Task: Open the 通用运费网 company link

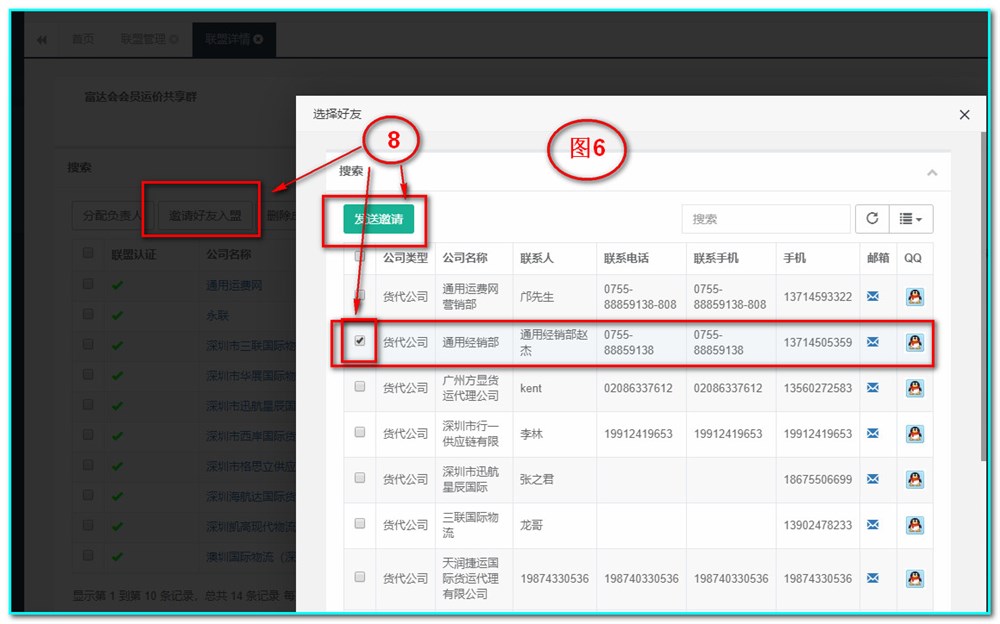Action: click(229, 286)
